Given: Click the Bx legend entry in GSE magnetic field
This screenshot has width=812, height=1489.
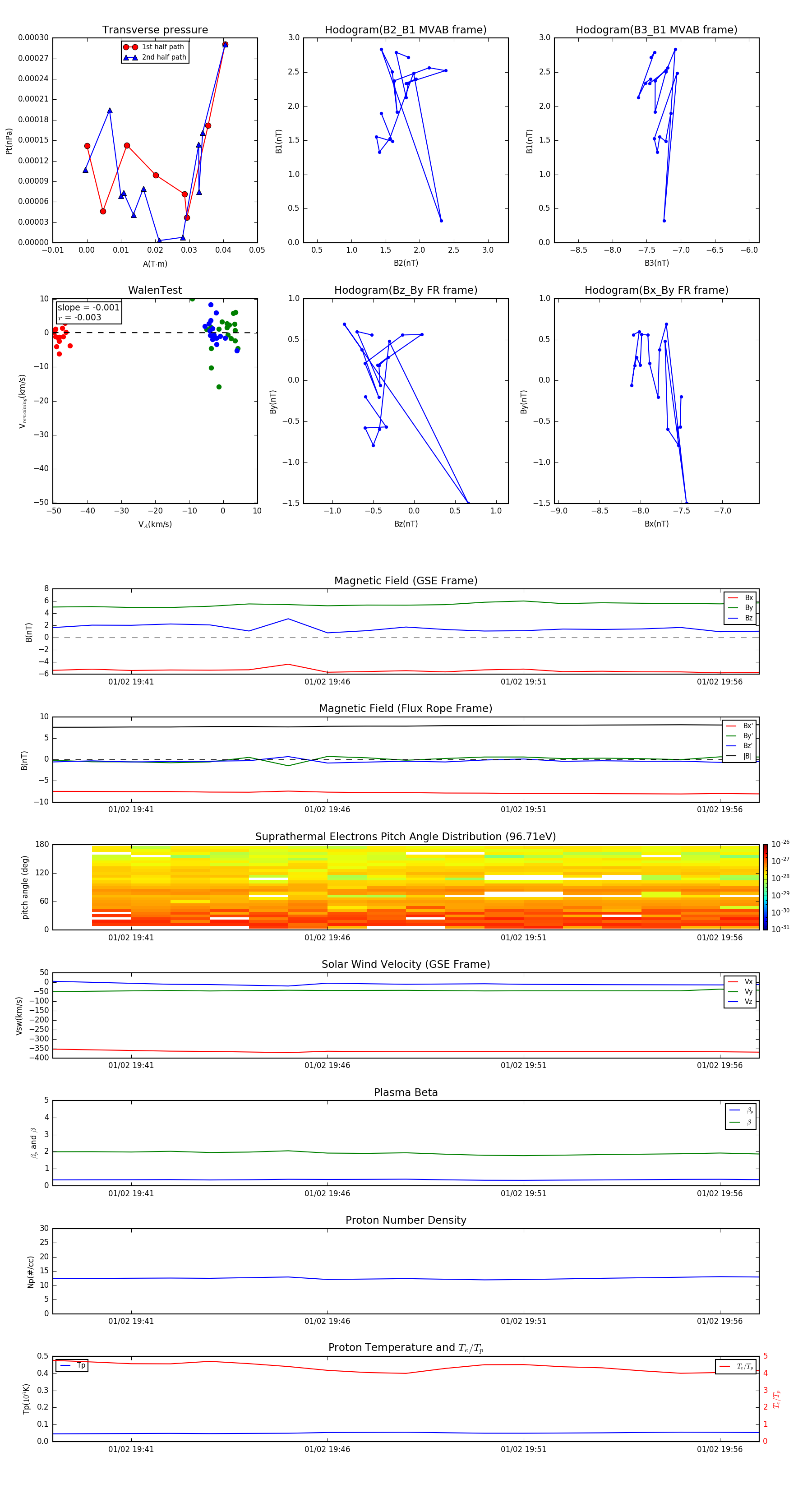Looking at the screenshot, I should (x=740, y=598).
